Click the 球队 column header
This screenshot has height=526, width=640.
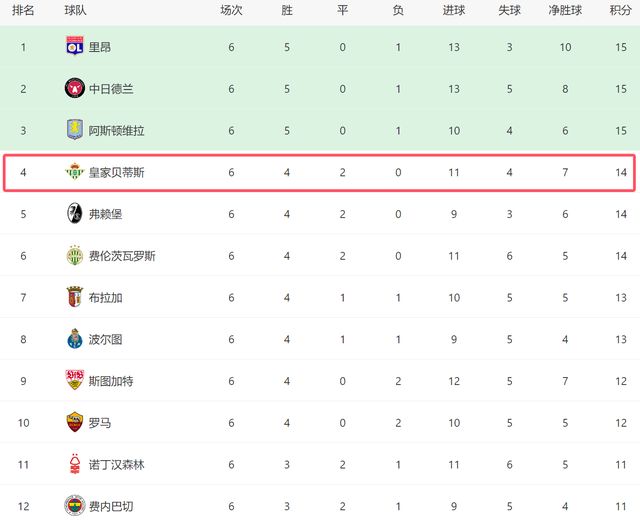pos(75,10)
